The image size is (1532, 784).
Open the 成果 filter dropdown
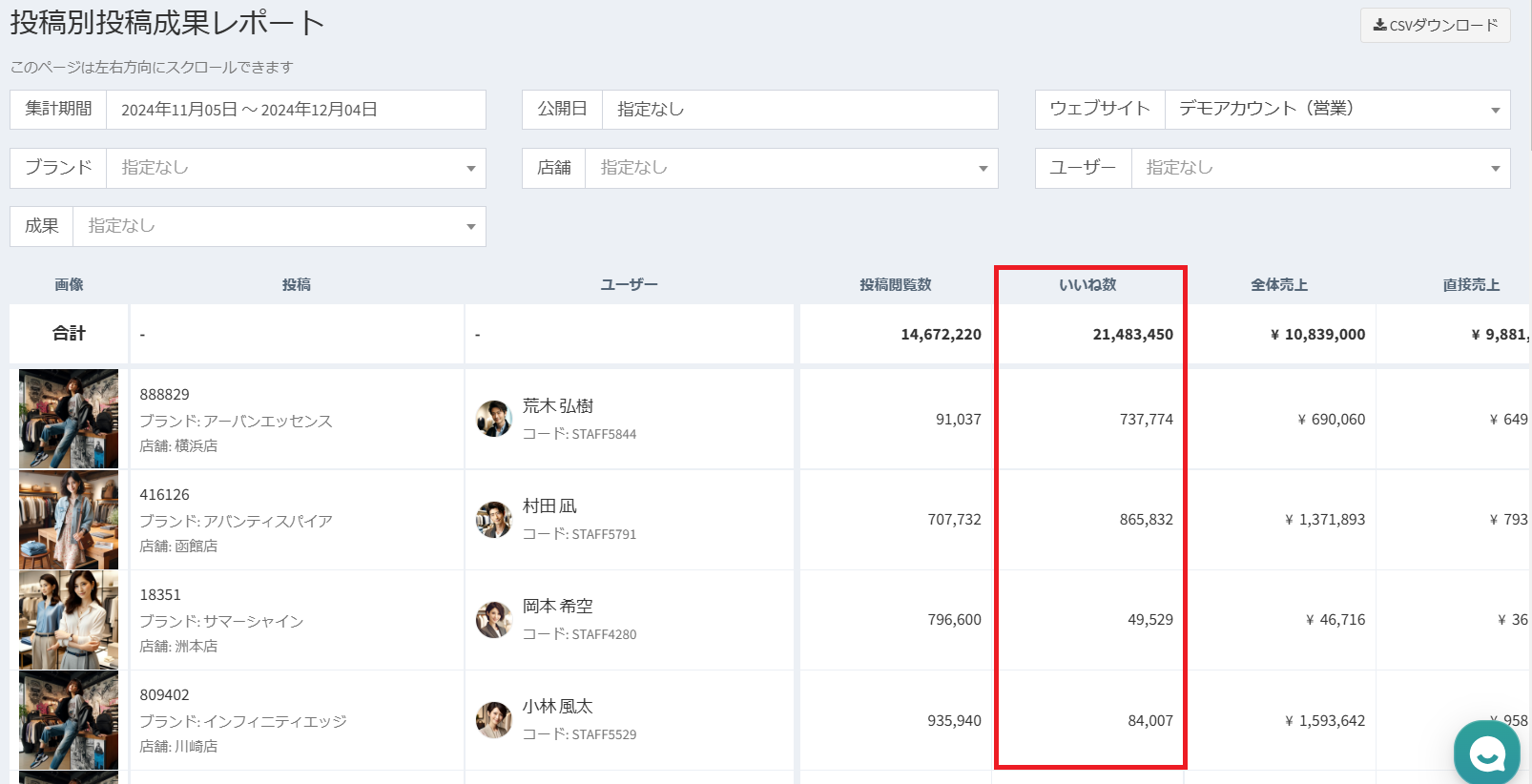pyautogui.click(x=279, y=226)
